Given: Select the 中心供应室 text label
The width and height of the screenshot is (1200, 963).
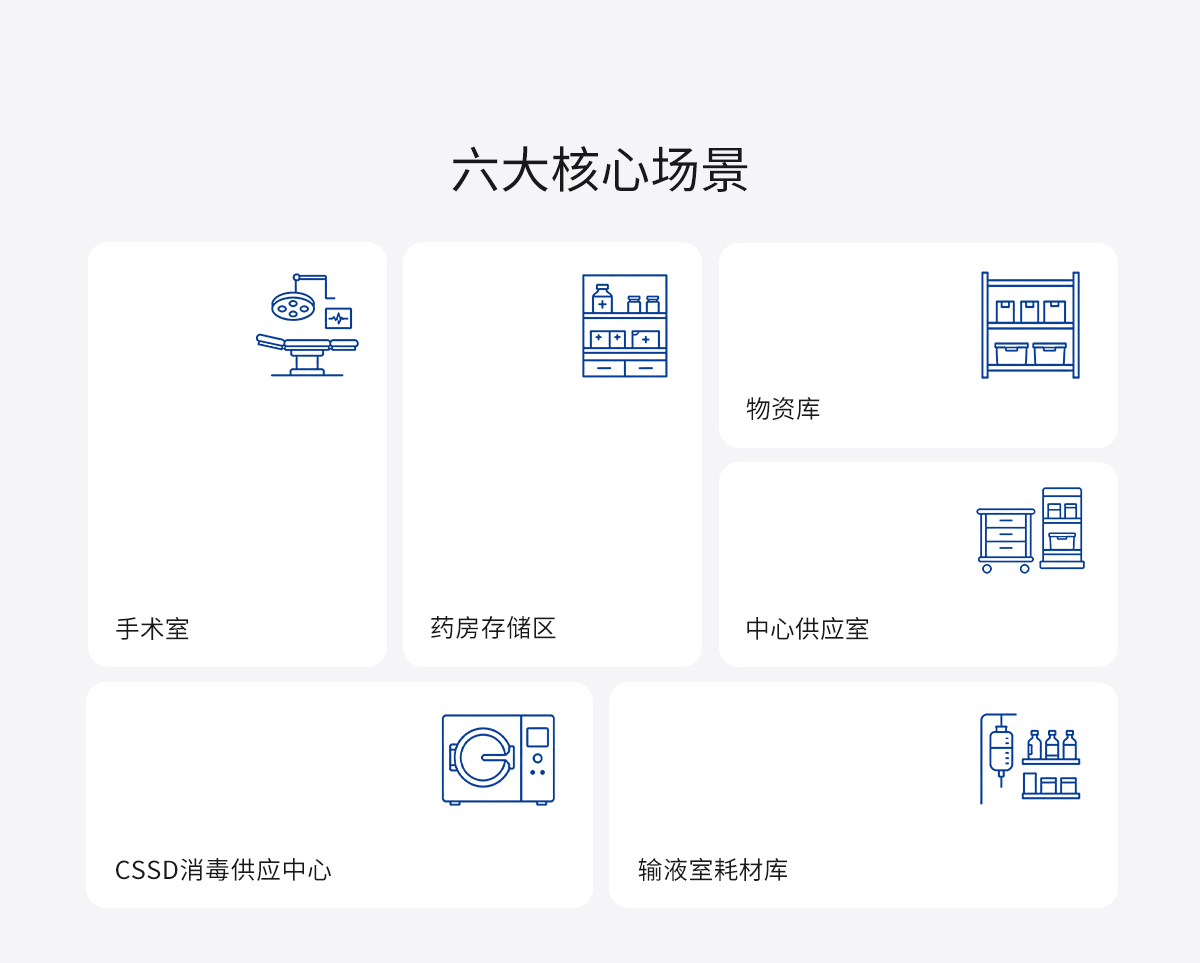Looking at the screenshot, I should tap(807, 629).
